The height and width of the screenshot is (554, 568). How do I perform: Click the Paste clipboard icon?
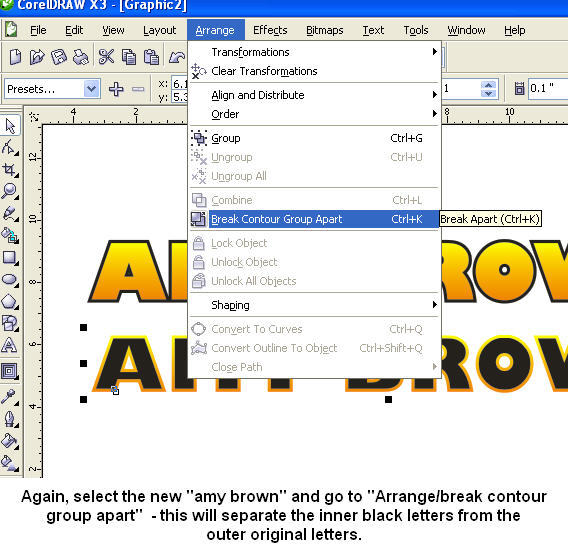click(151, 57)
